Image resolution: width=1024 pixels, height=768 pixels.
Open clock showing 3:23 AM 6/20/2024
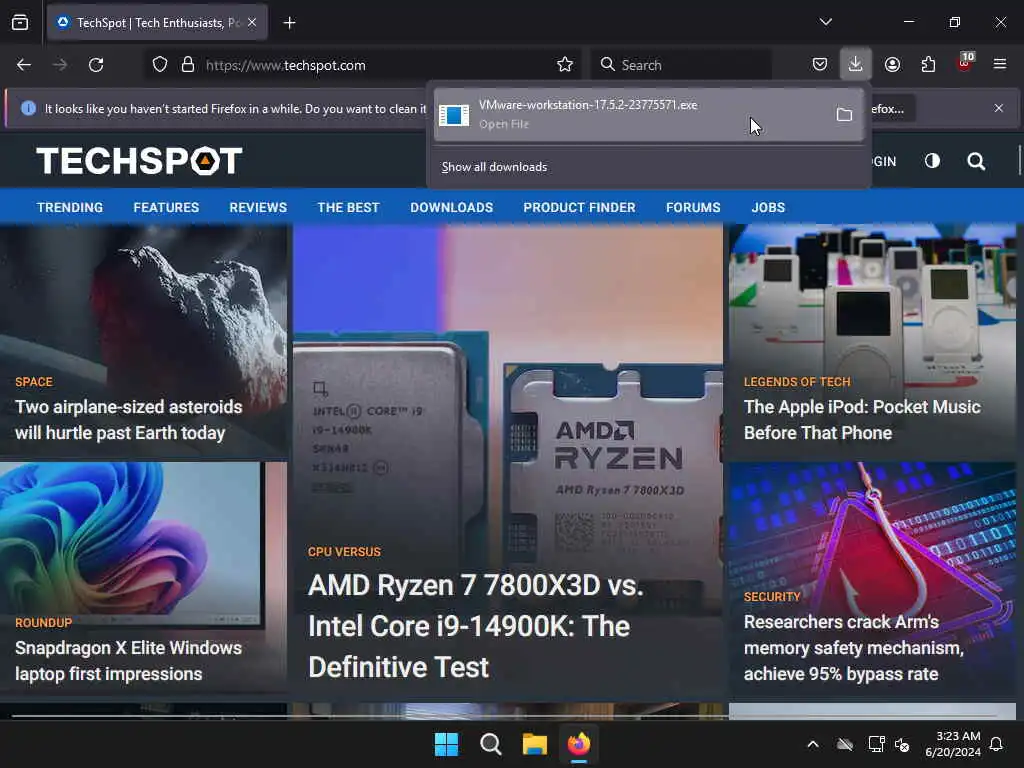pos(953,744)
